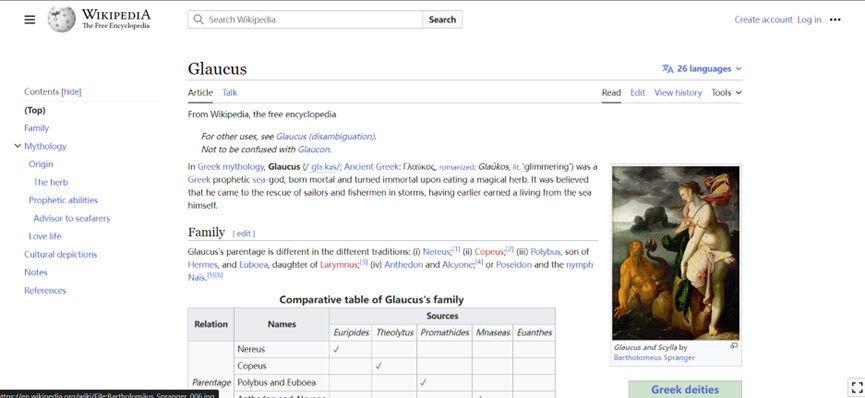Open the Euboea link
Image resolution: width=865 pixels, height=398 pixels.
[253, 265]
